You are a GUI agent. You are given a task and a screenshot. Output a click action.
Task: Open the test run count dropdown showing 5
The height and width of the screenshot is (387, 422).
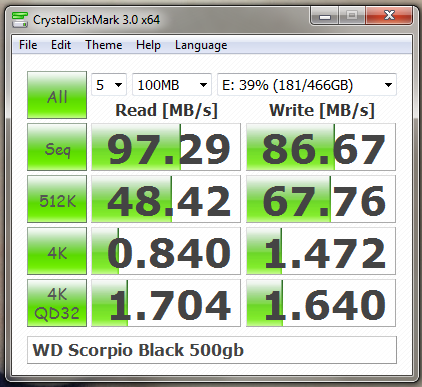click(x=109, y=85)
